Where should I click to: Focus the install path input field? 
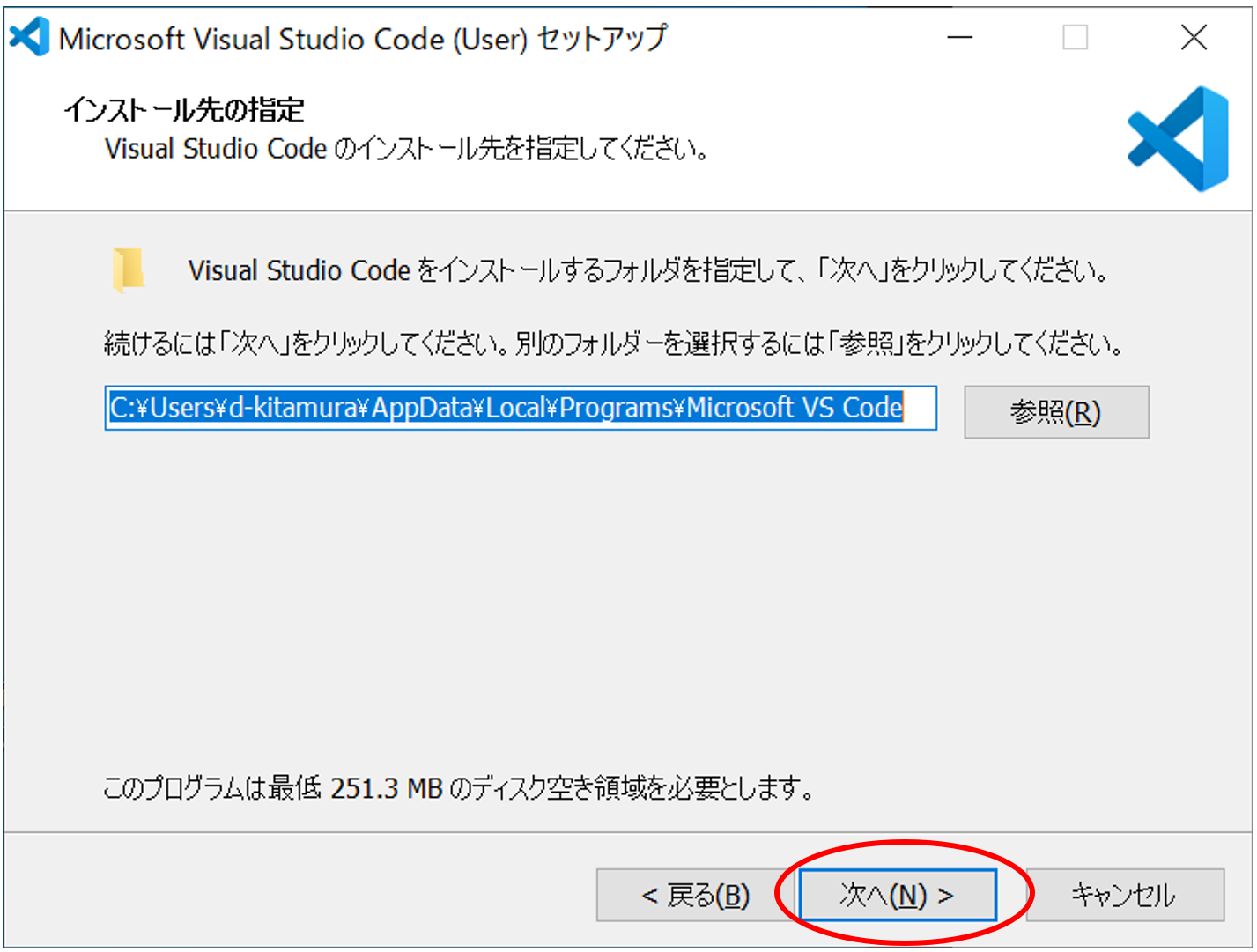click(521, 408)
